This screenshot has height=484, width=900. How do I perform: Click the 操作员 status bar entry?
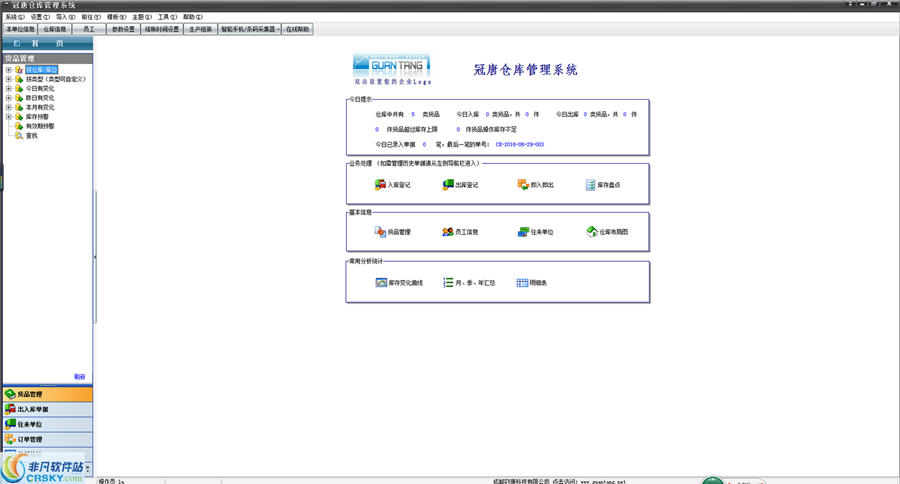click(x=111, y=481)
